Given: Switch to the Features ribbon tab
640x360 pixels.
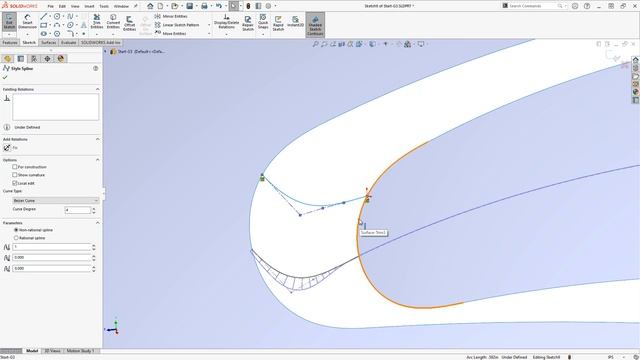Looking at the screenshot, I should point(10,42).
